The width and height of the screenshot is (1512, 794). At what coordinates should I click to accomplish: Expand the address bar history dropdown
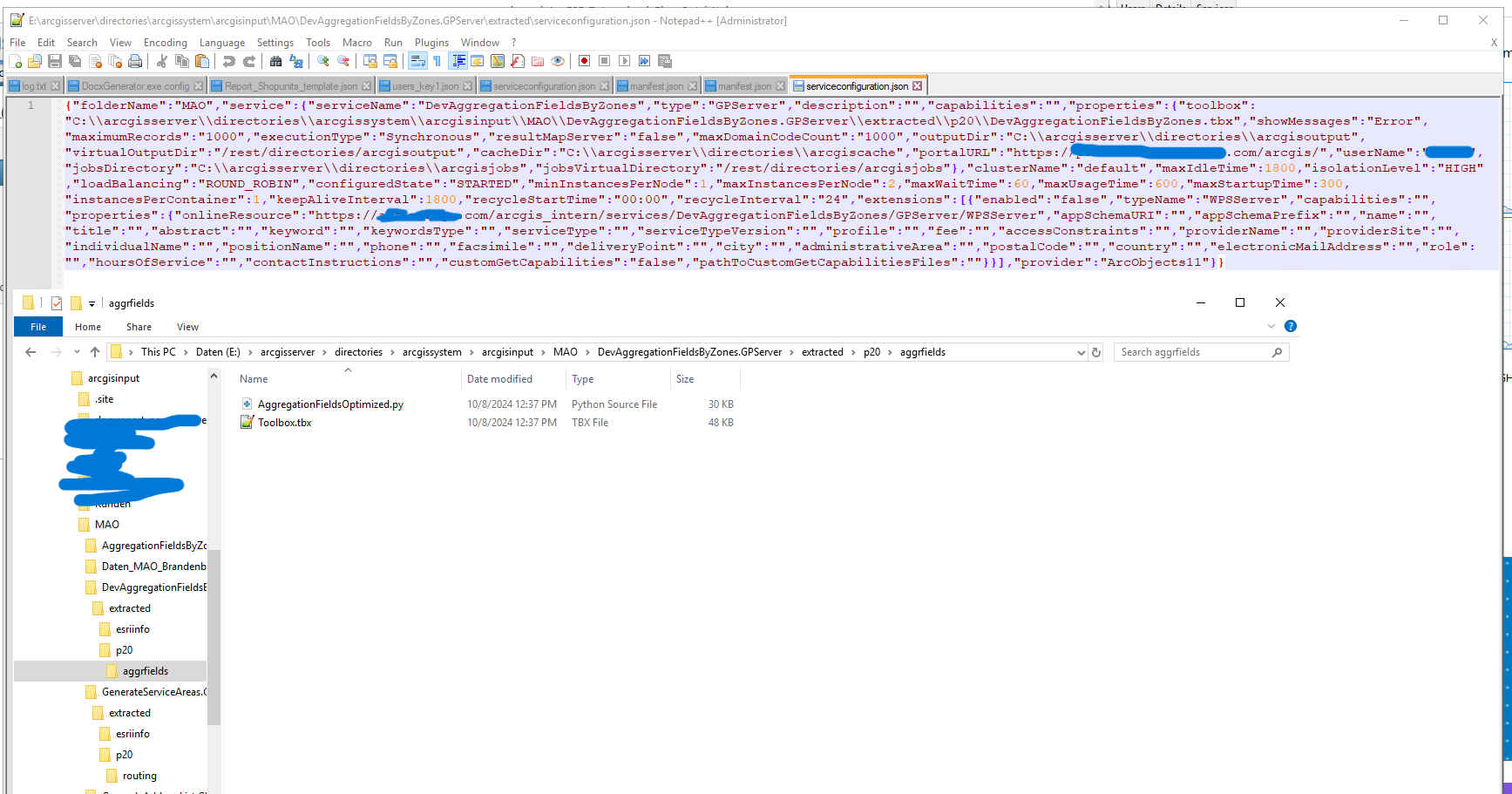[x=1081, y=351]
